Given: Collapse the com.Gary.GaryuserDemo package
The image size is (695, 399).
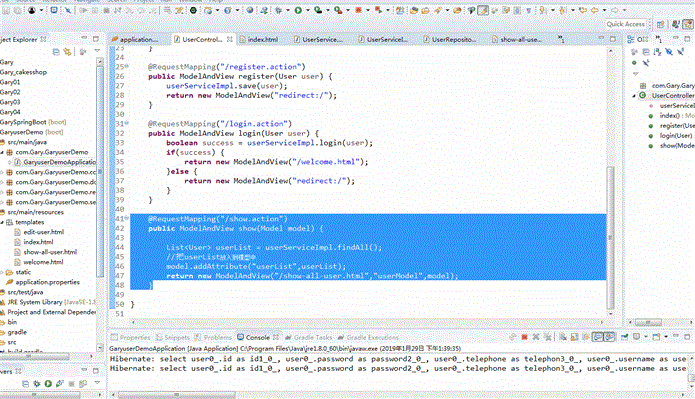Looking at the screenshot, I should [2, 152].
